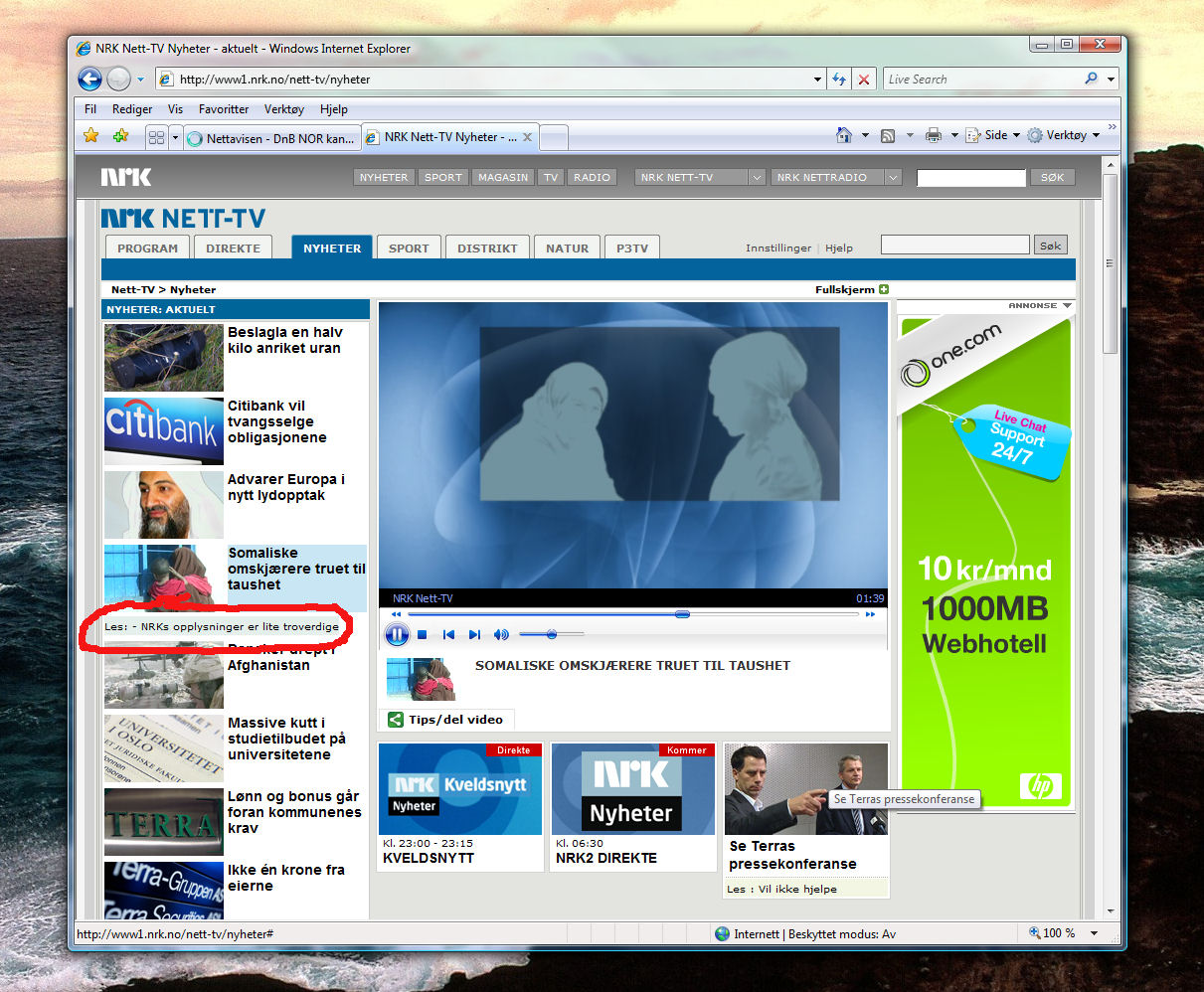The height and width of the screenshot is (992, 1204).
Task: Click the Live Search magnifier icon
Action: pyautogui.click(x=1092, y=80)
